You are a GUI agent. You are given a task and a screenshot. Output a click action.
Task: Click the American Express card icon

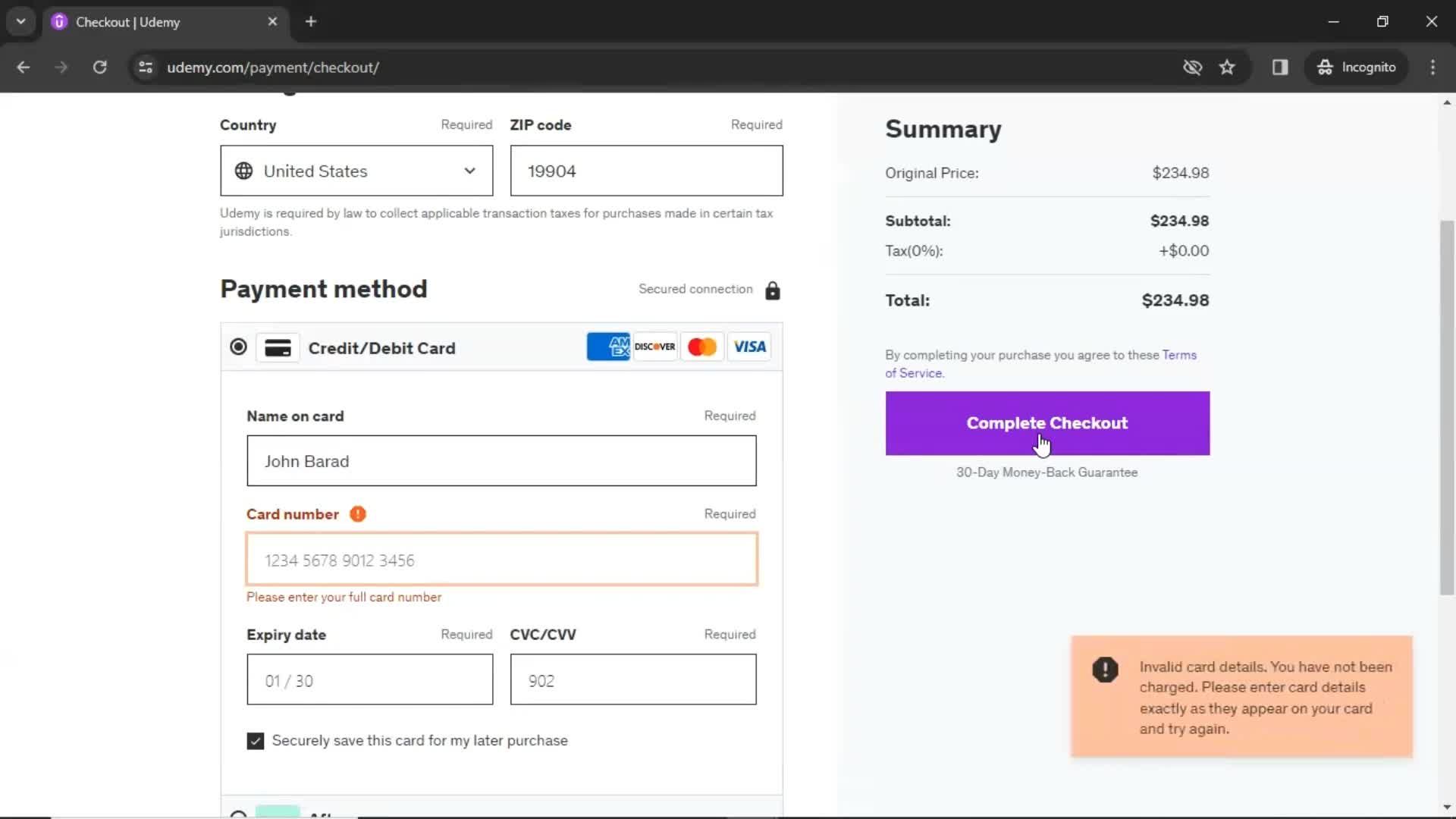[x=608, y=347]
